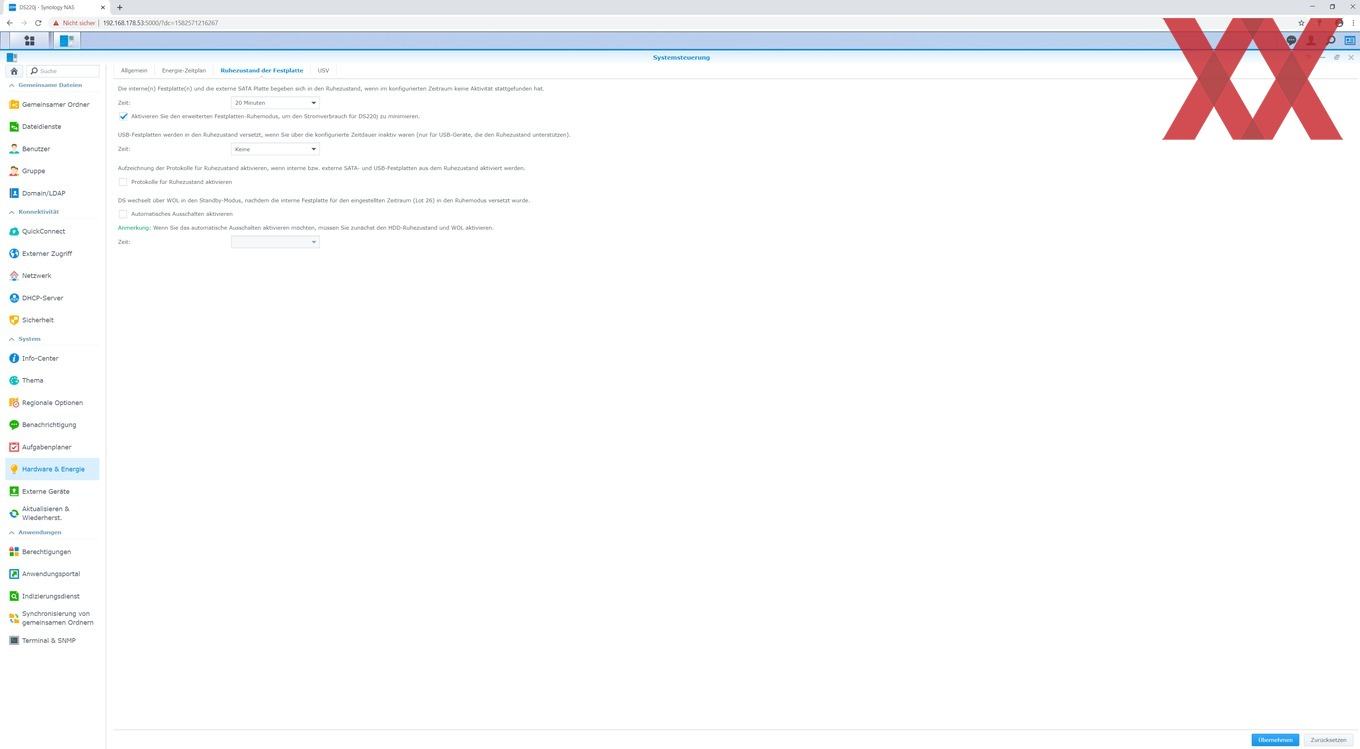
Task: Select Ruhezustand der Festplatte tab
Action: point(262,71)
